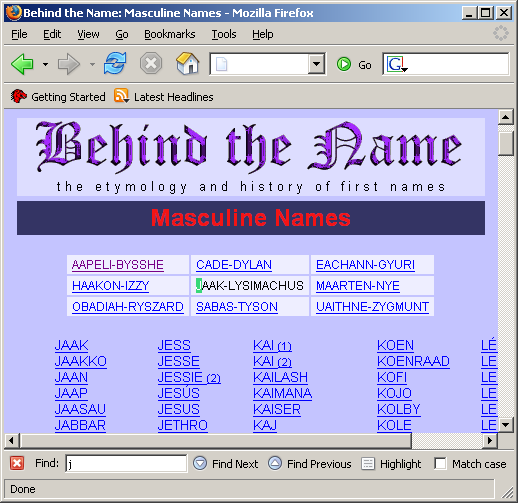Open the Getting Started bookmark
Viewport: 518px width, 503px height.
(58, 97)
